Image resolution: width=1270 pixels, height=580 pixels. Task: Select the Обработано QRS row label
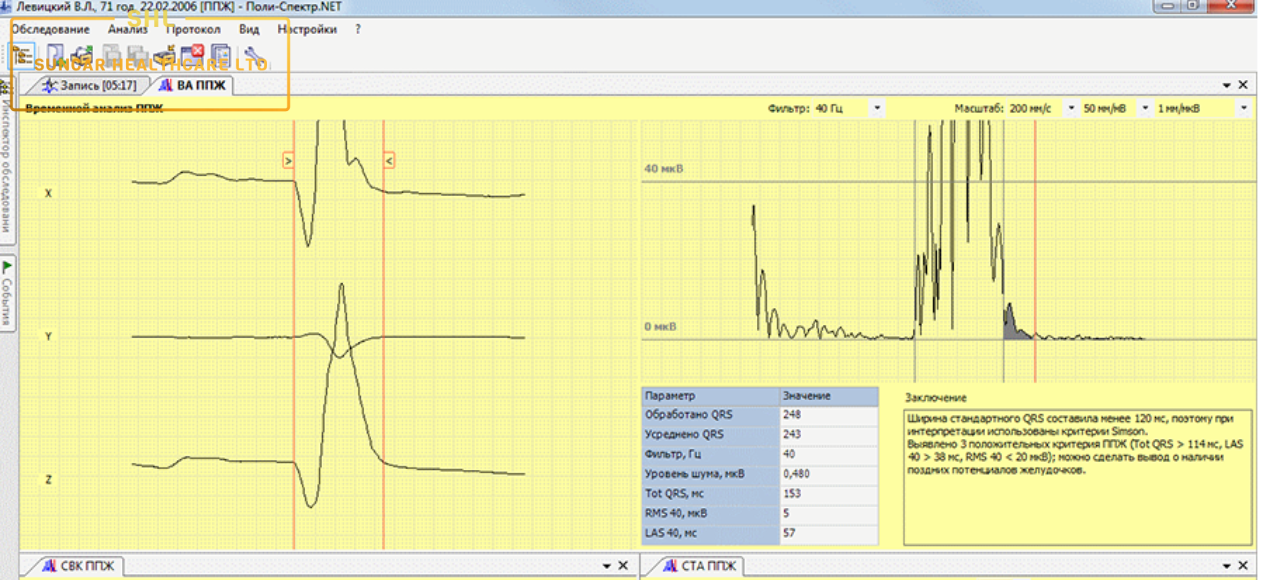(x=709, y=414)
